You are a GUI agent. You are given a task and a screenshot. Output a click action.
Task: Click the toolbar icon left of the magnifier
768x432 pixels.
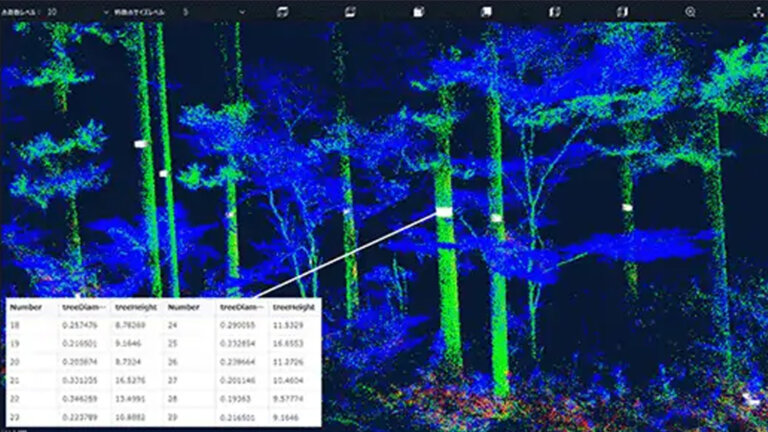click(x=622, y=11)
